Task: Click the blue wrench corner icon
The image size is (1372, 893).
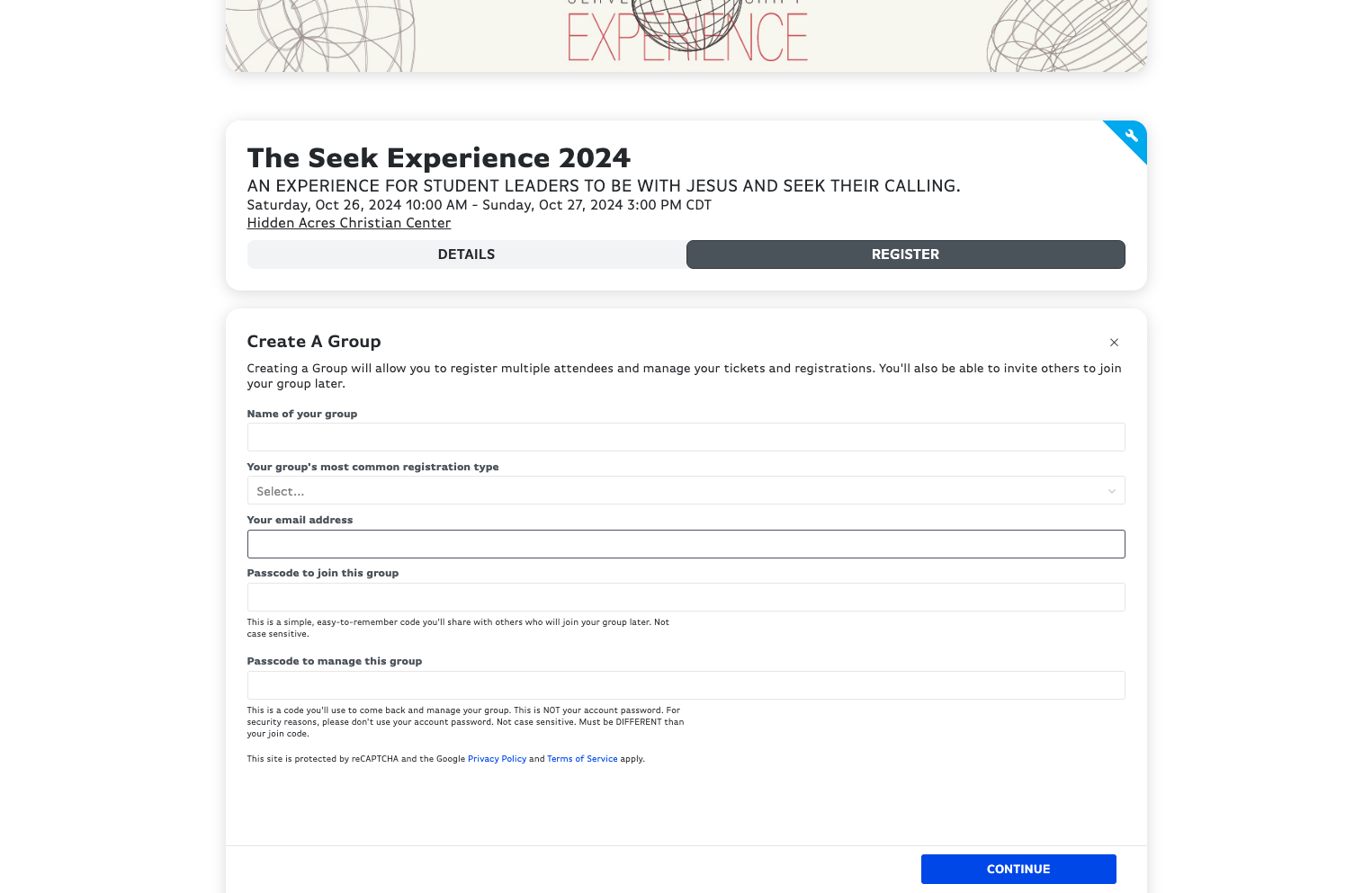Action: (x=1131, y=136)
